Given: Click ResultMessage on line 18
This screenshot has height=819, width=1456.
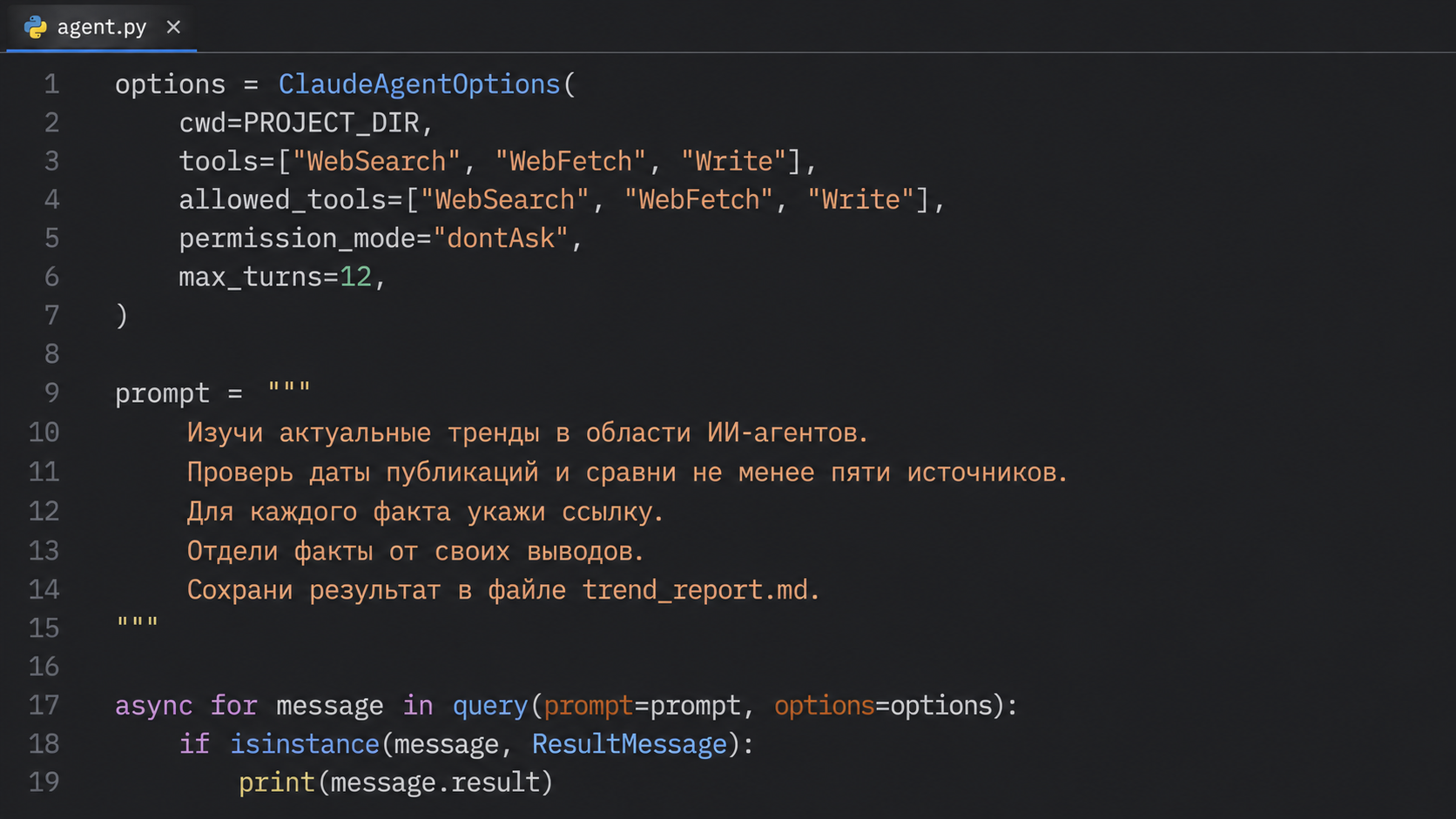Looking at the screenshot, I should 629,744.
